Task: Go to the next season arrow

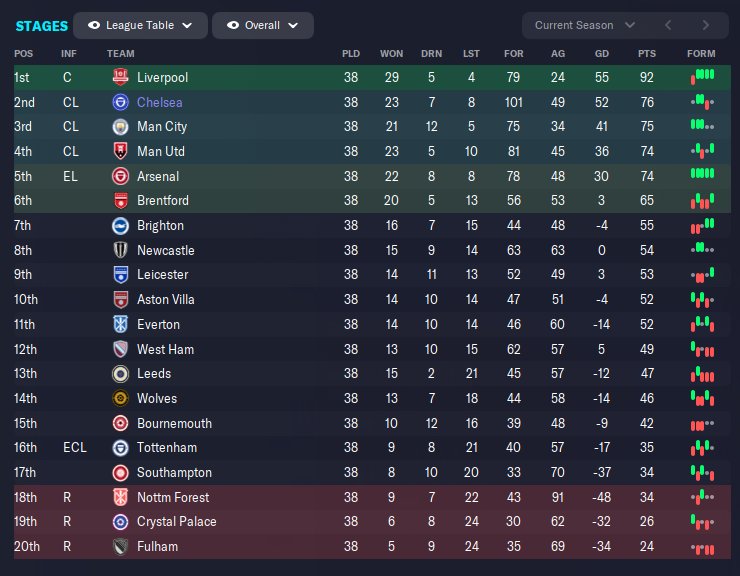Action: [705, 25]
